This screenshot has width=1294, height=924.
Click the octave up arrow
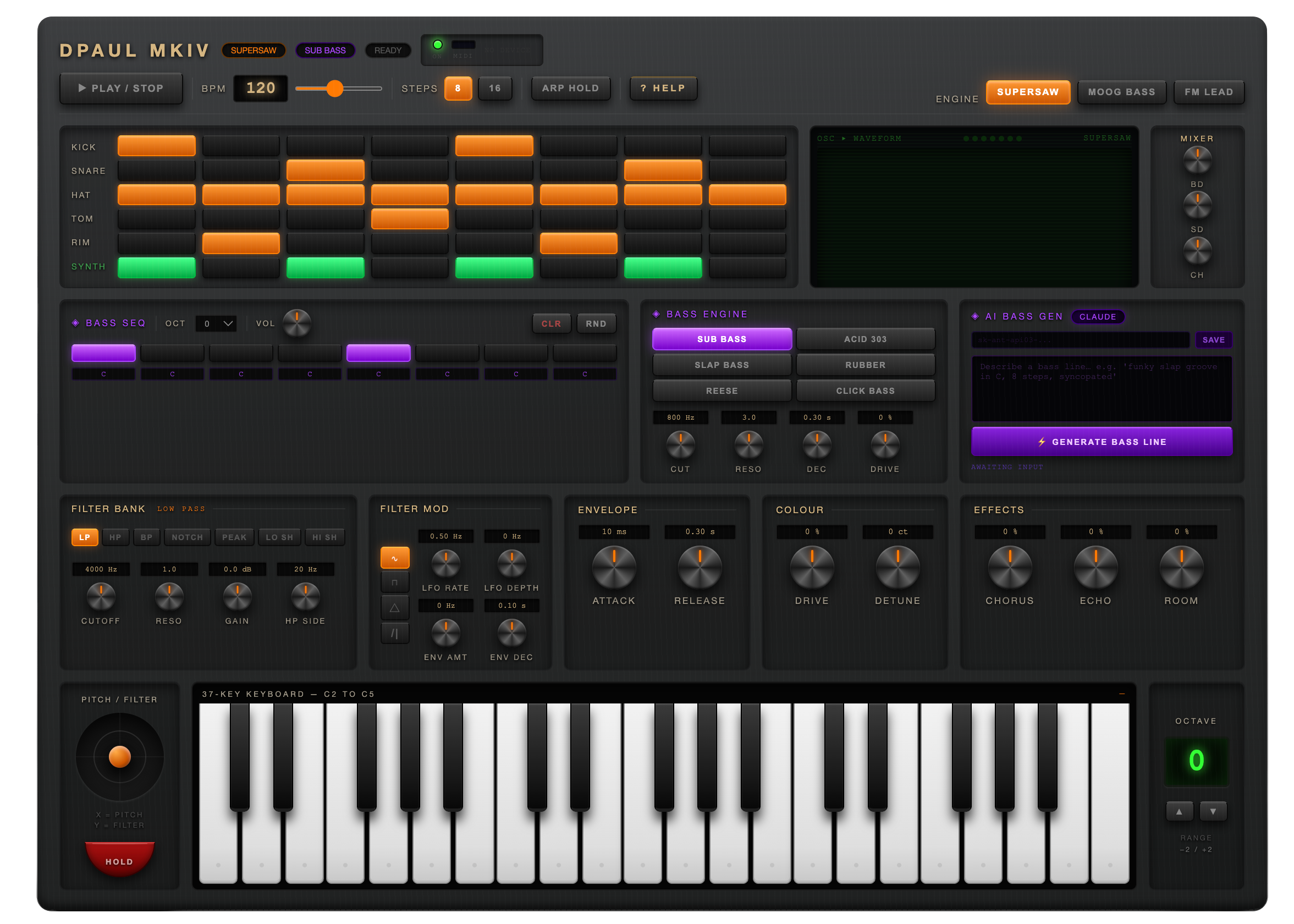(1179, 811)
